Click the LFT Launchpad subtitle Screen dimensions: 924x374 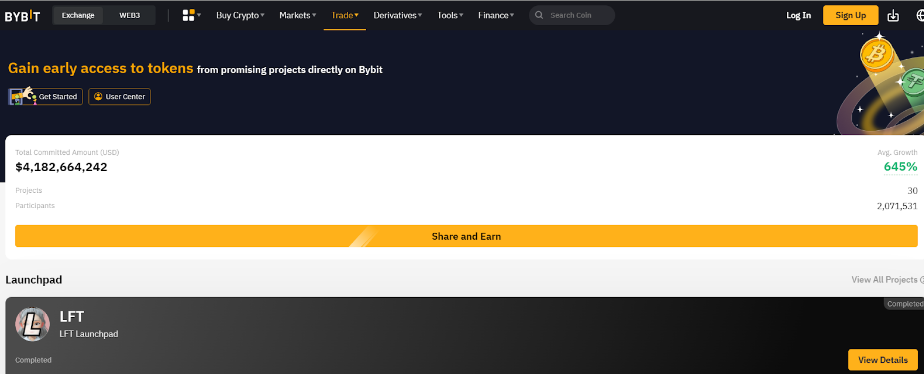(x=88, y=334)
